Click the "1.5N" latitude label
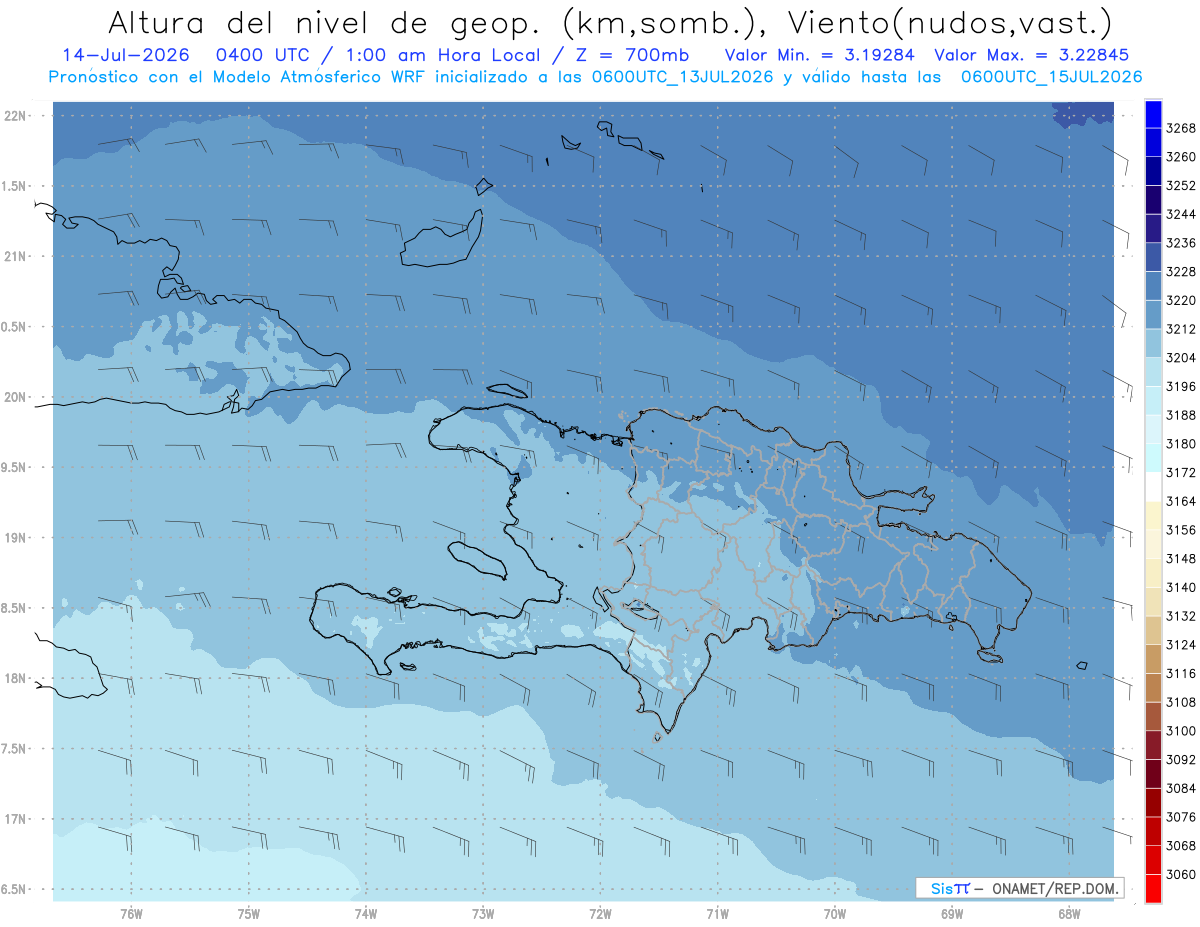The height and width of the screenshot is (927, 1200). (14, 186)
